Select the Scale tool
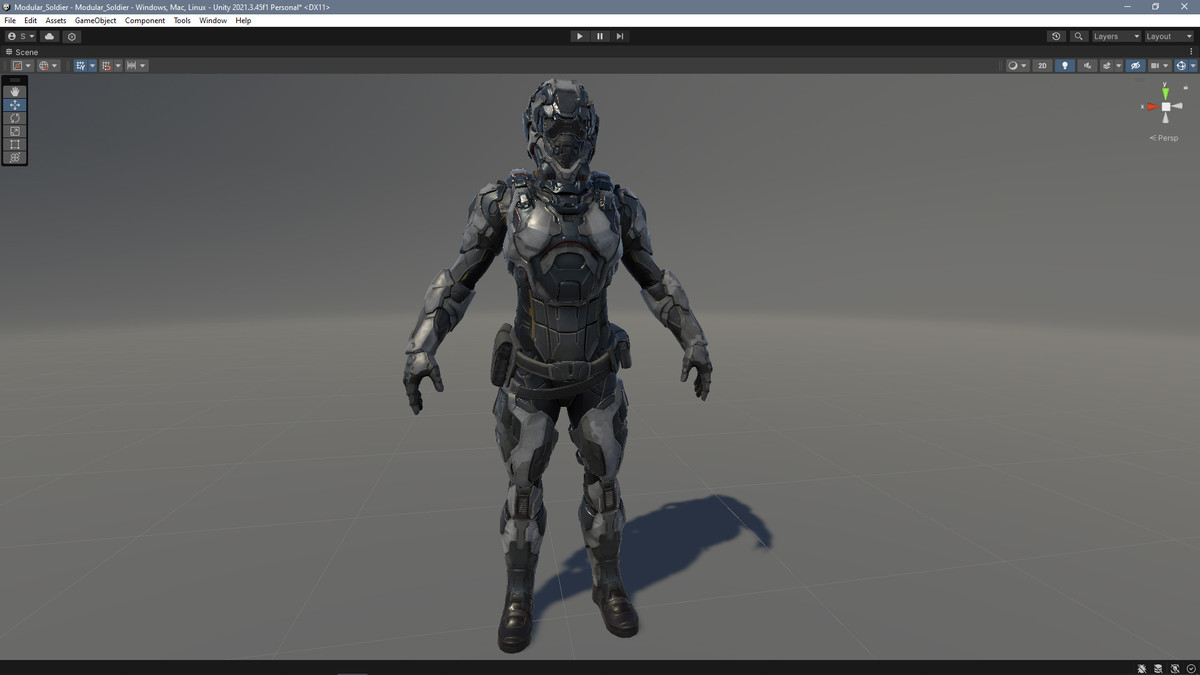The image size is (1200, 675). pyautogui.click(x=14, y=131)
